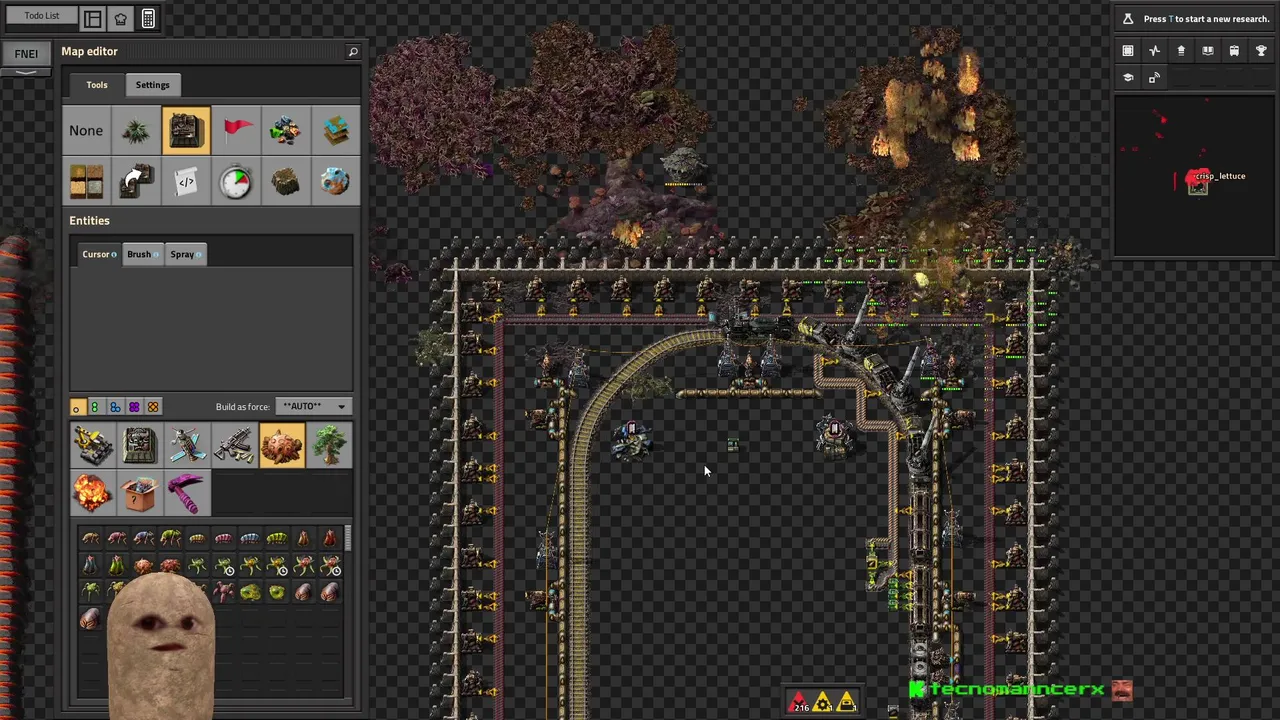Click the minimap view
Screen dimensions: 1280x720
tap(1194, 175)
